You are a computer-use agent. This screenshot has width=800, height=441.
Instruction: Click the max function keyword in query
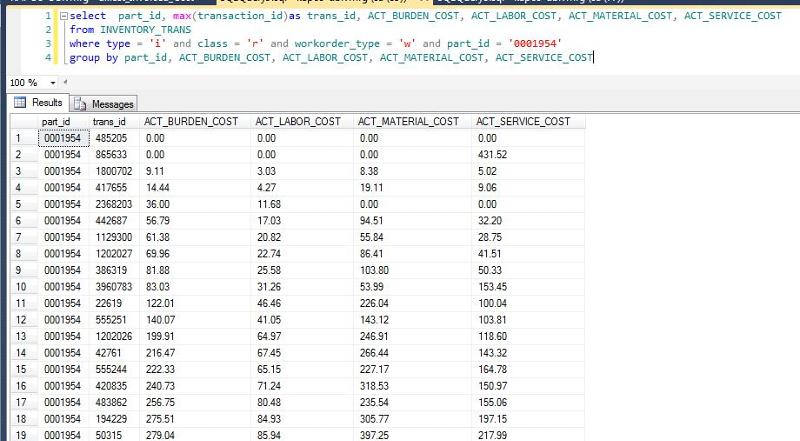pos(182,16)
